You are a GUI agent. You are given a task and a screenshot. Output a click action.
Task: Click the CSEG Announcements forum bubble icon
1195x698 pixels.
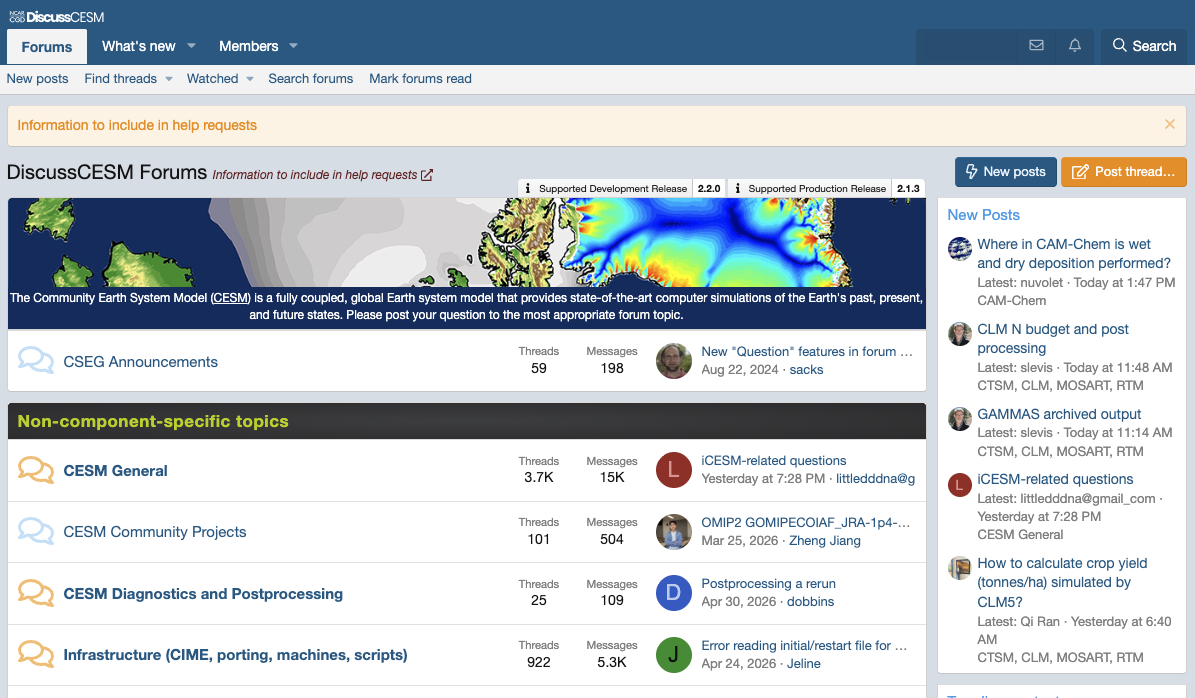point(36,361)
